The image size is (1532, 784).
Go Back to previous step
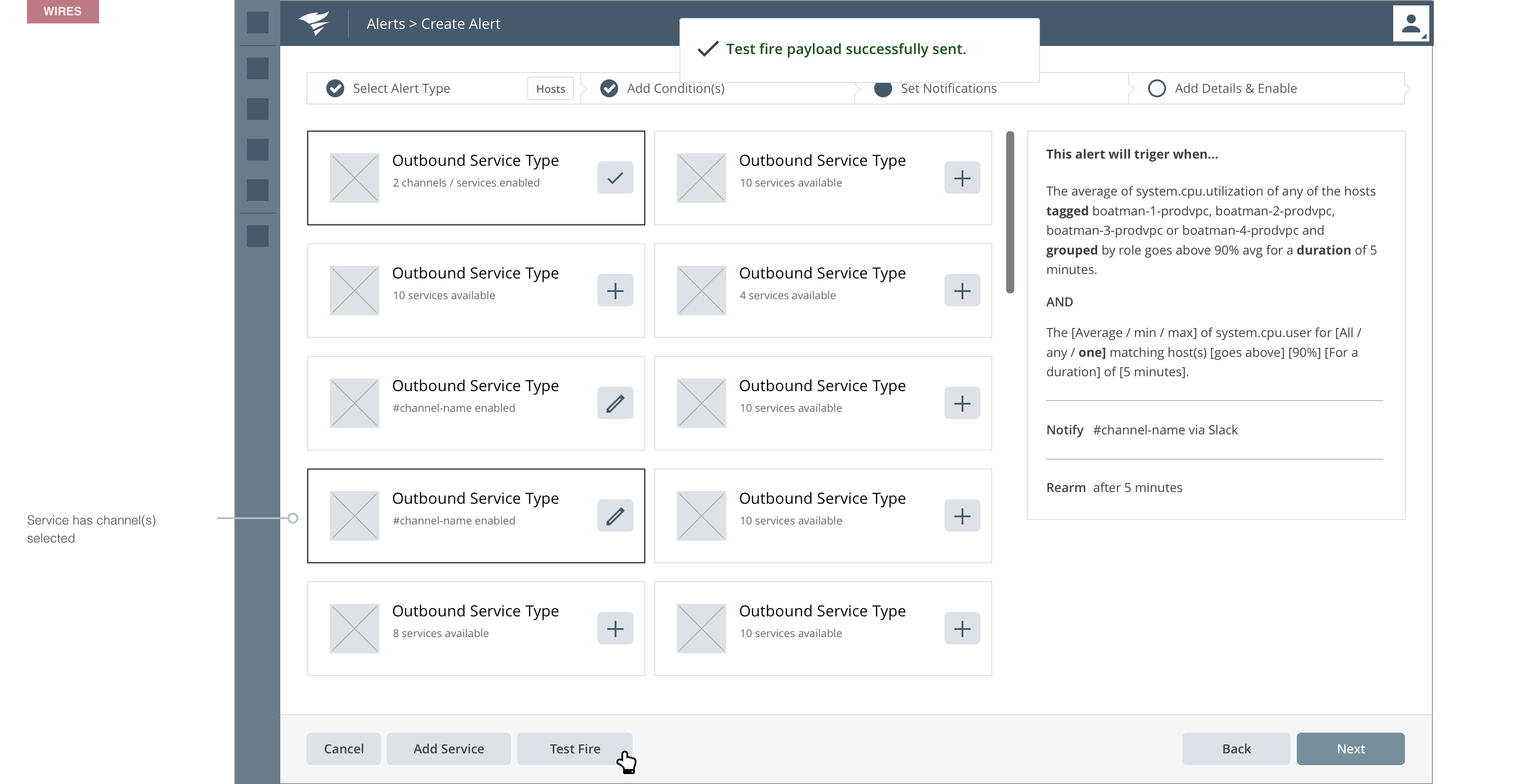point(1236,749)
